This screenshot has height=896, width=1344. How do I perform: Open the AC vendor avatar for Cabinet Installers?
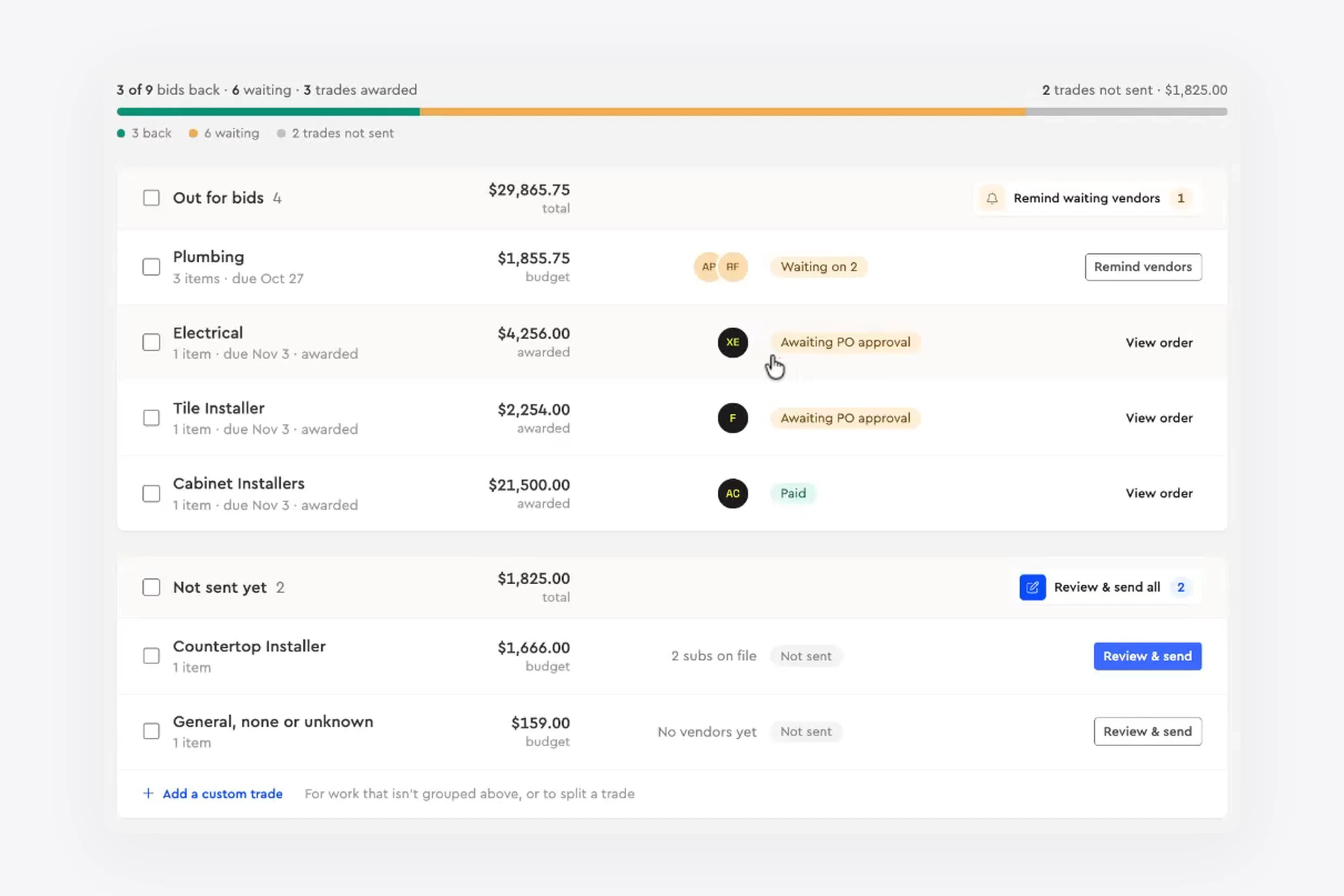coord(733,493)
